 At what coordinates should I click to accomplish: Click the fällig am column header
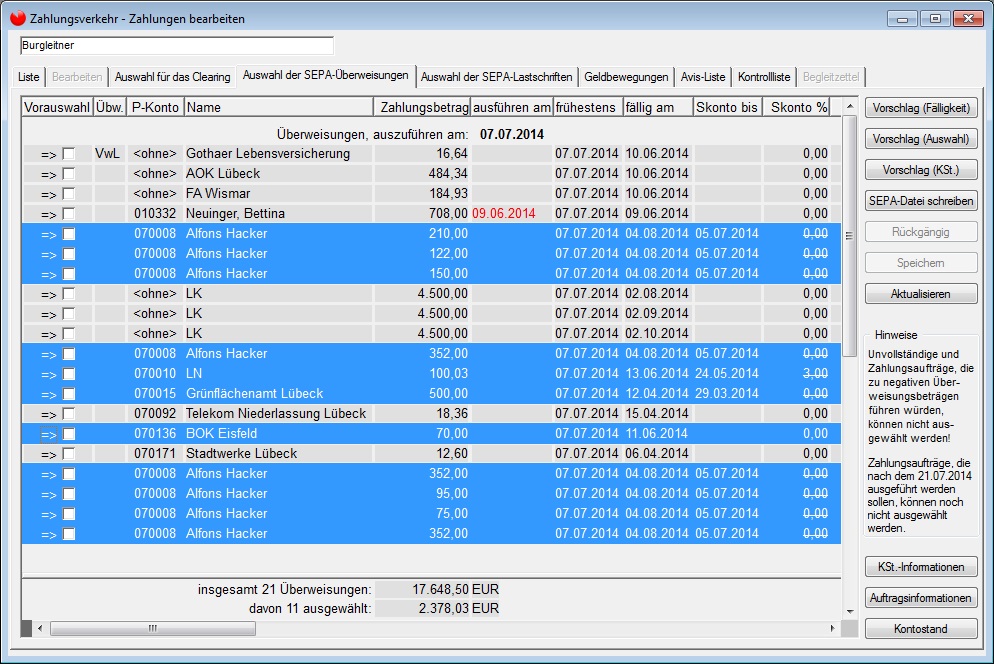[x=658, y=107]
